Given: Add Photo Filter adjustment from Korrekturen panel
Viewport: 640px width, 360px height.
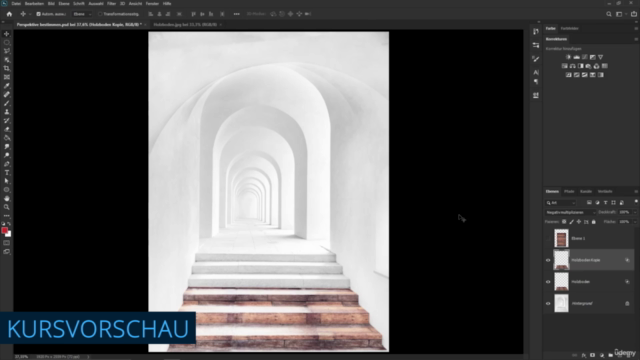Looking at the screenshot, I should coord(588,66).
